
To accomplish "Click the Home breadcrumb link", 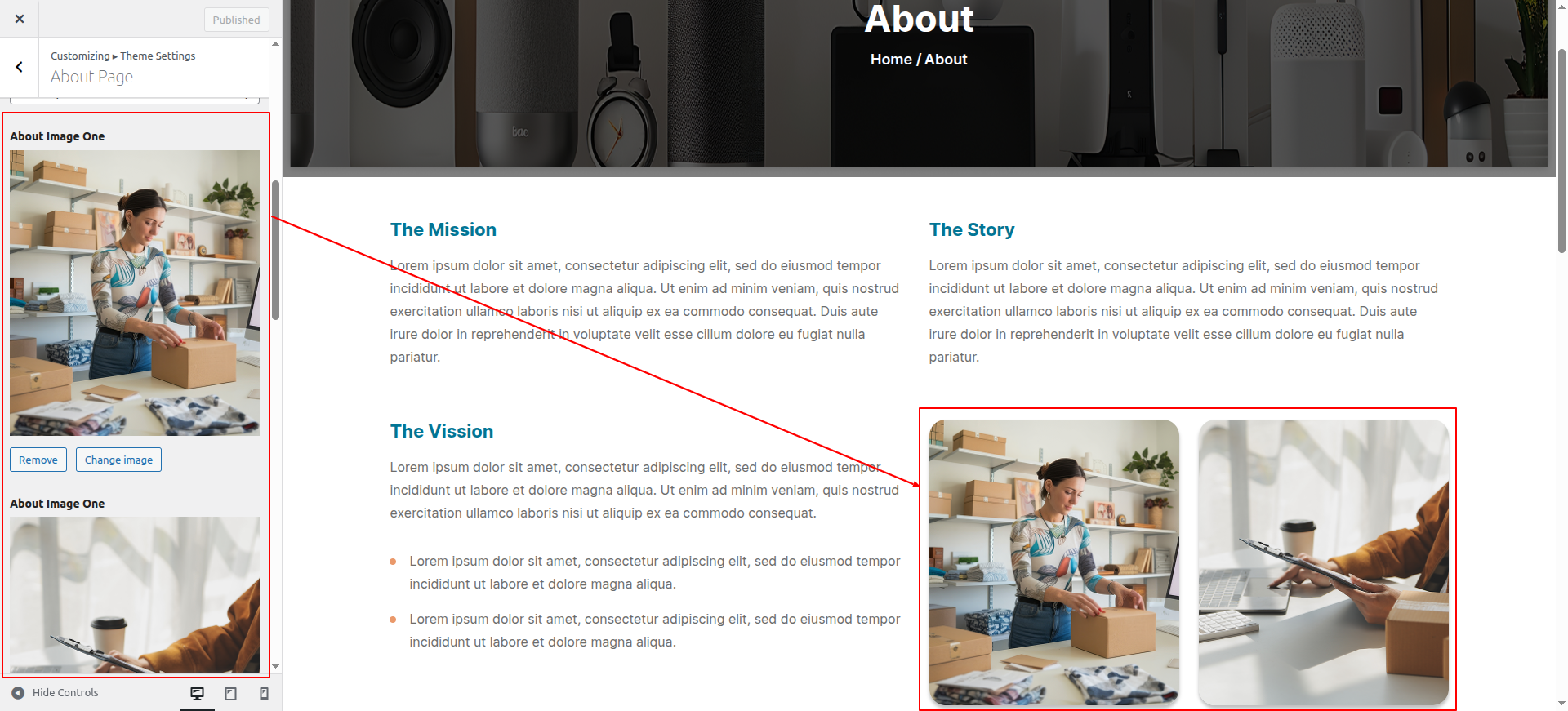I will point(891,60).
